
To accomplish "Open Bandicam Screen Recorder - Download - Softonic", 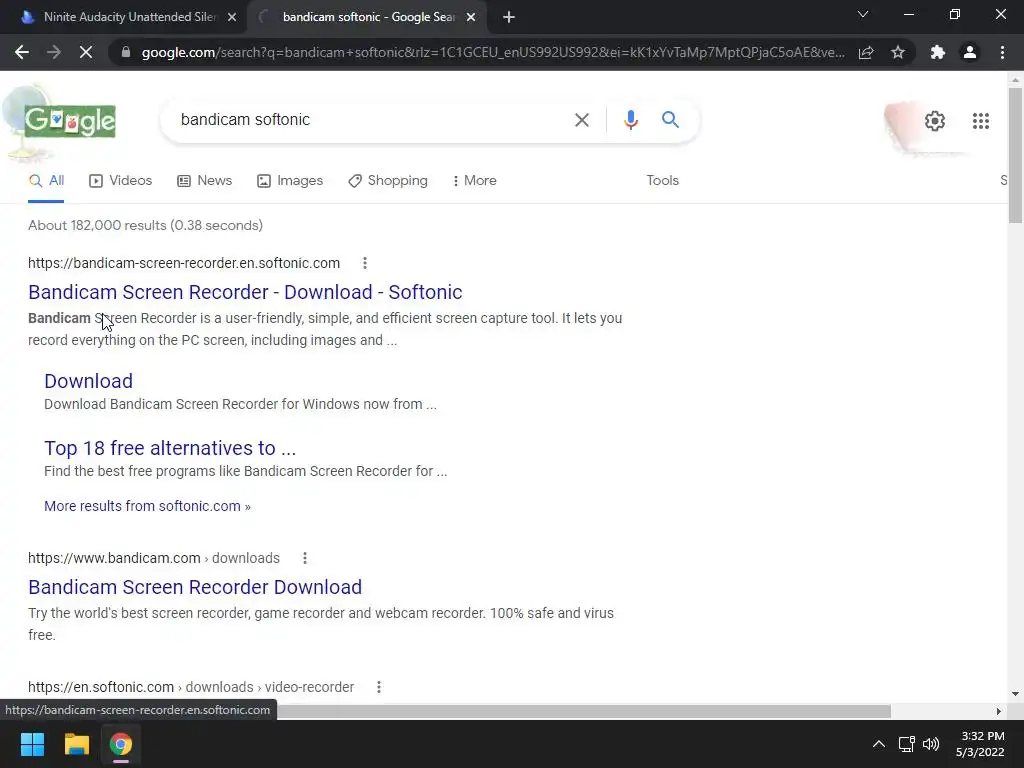I will point(245,292).
